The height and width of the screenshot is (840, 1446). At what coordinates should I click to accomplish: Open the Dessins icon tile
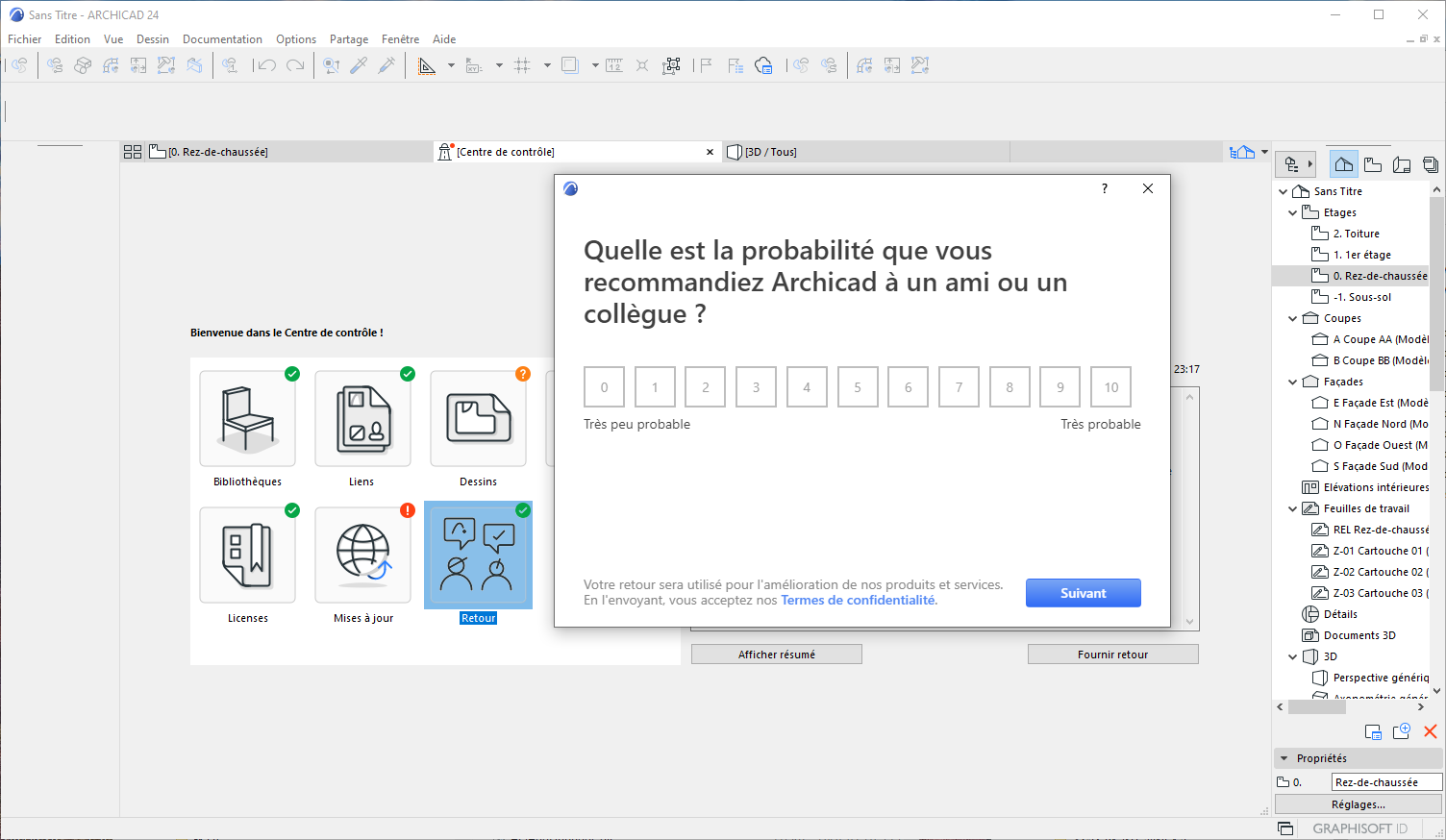coord(478,419)
